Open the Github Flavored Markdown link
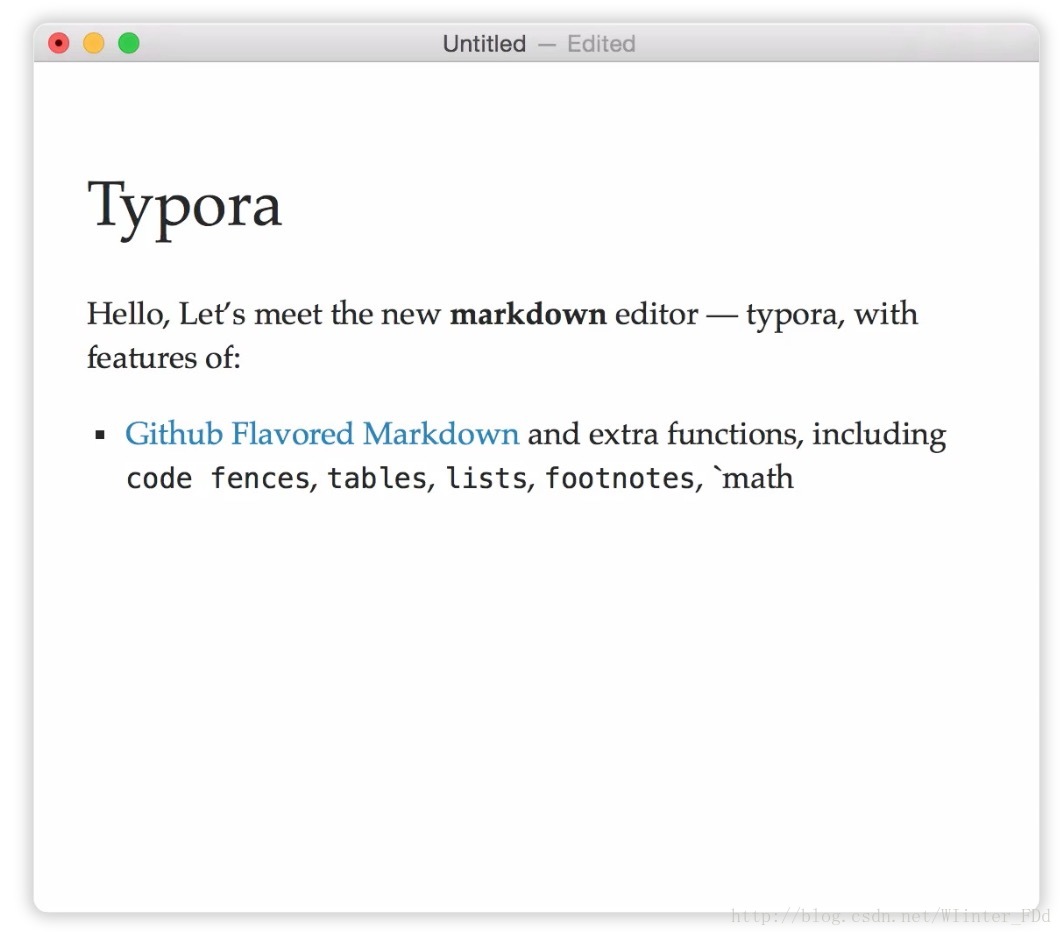 tap(322, 434)
